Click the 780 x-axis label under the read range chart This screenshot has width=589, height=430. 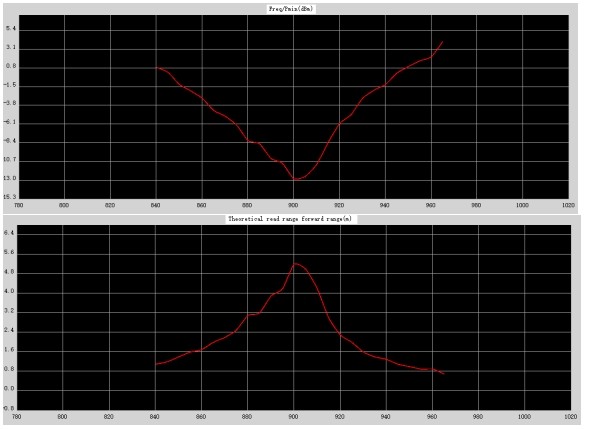tap(17, 416)
